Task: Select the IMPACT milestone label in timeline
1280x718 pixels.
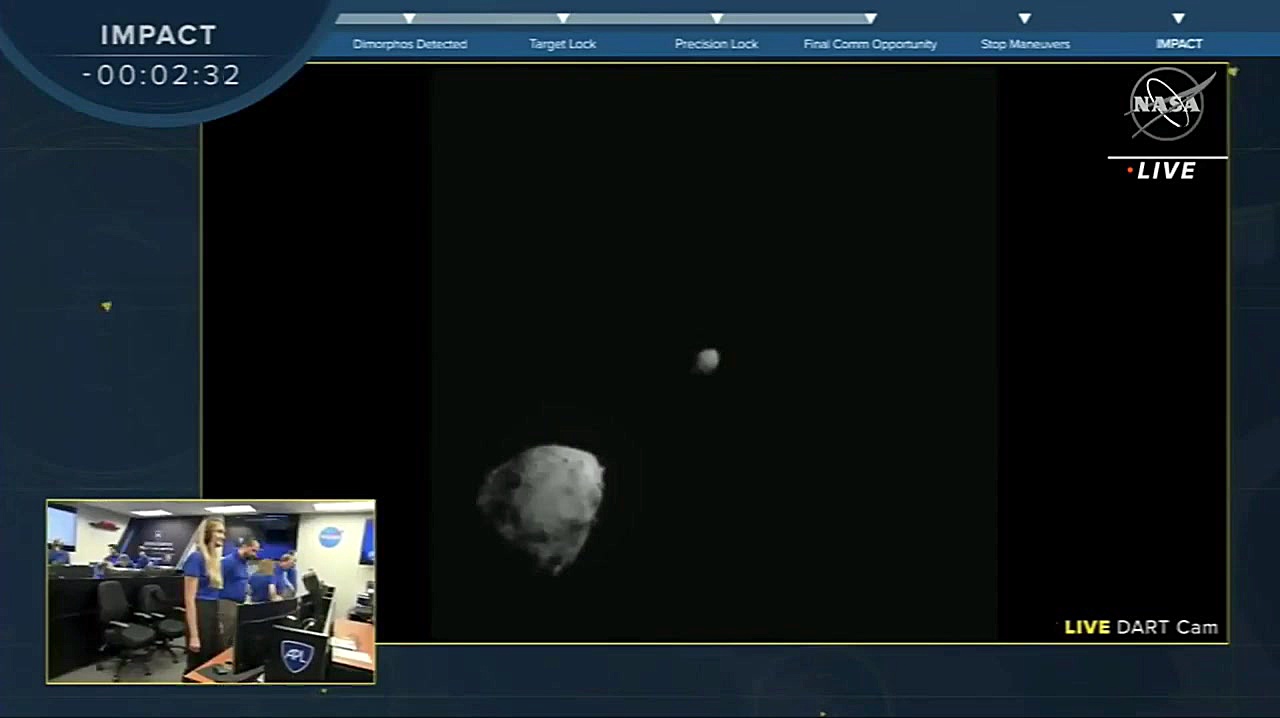Action: (x=1179, y=44)
